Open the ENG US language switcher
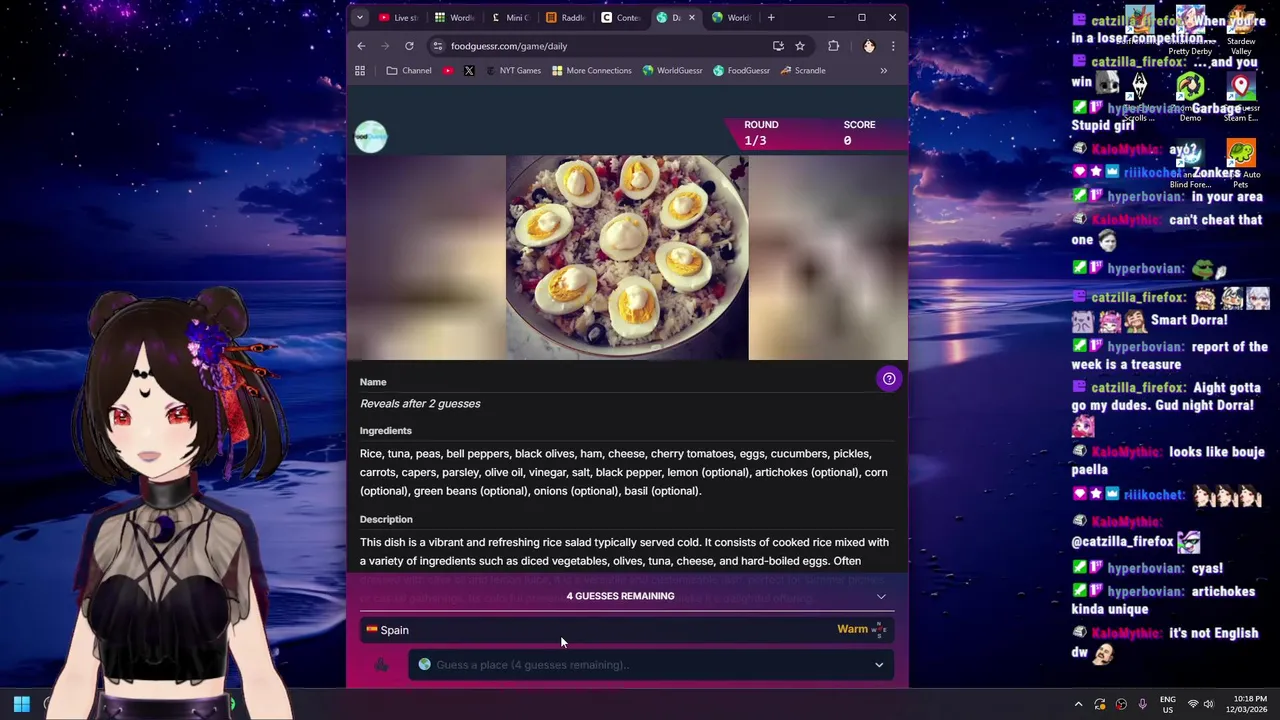The width and height of the screenshot is (1280, 720). click(1168, 704)
